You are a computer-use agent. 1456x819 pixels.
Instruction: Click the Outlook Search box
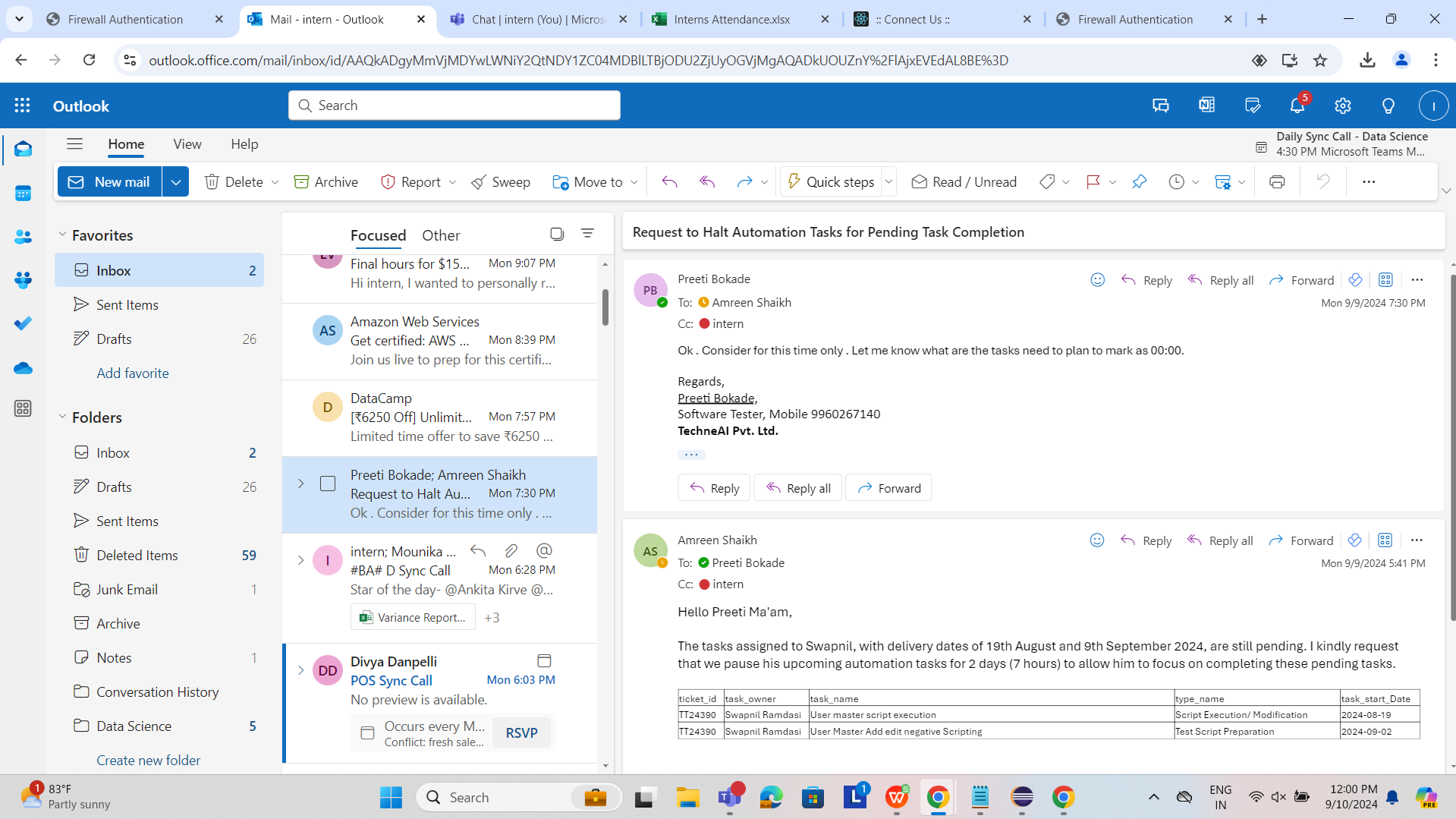[454, 106]
